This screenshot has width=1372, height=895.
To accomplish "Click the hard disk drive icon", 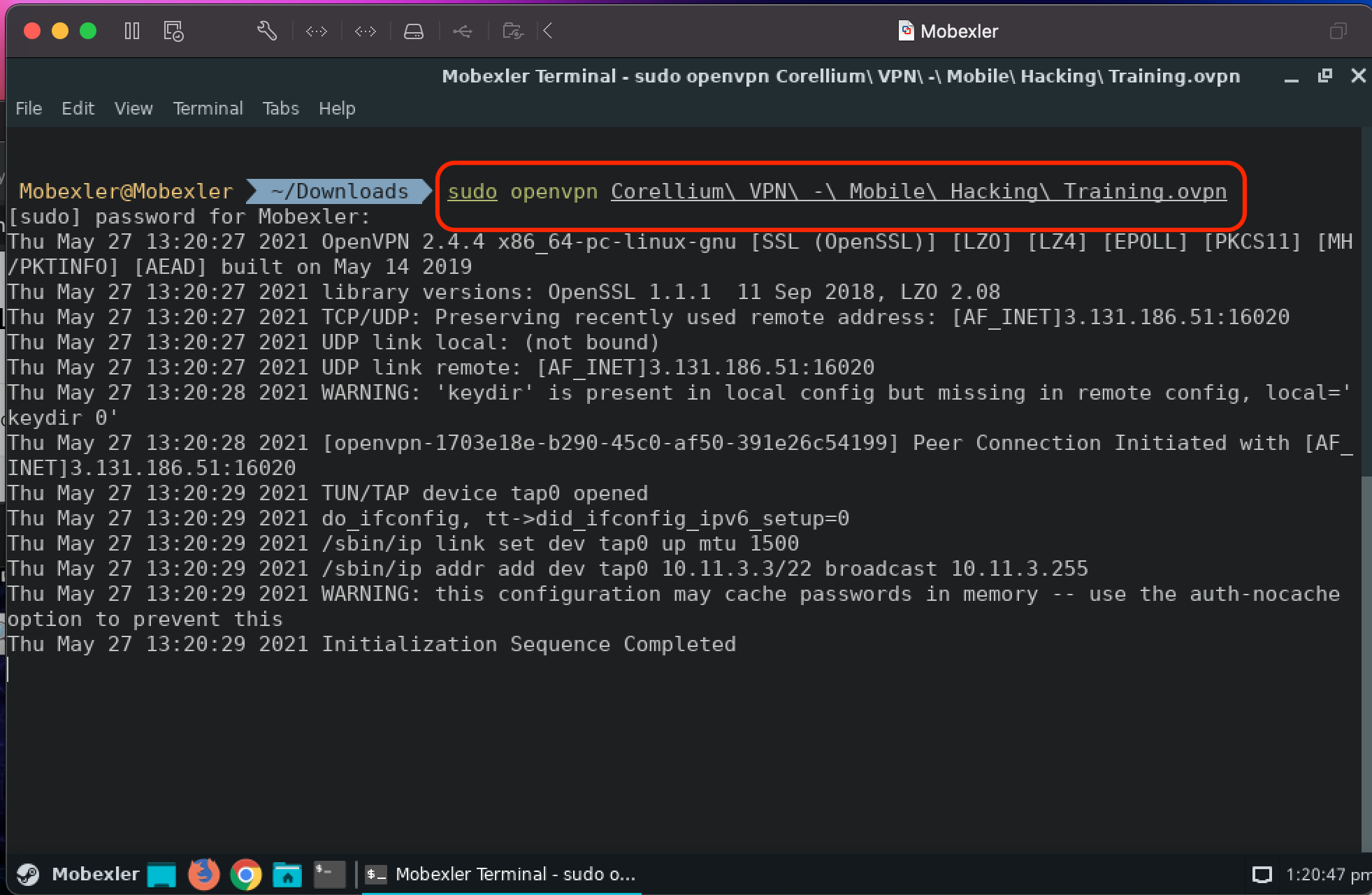I will [414, 31].
